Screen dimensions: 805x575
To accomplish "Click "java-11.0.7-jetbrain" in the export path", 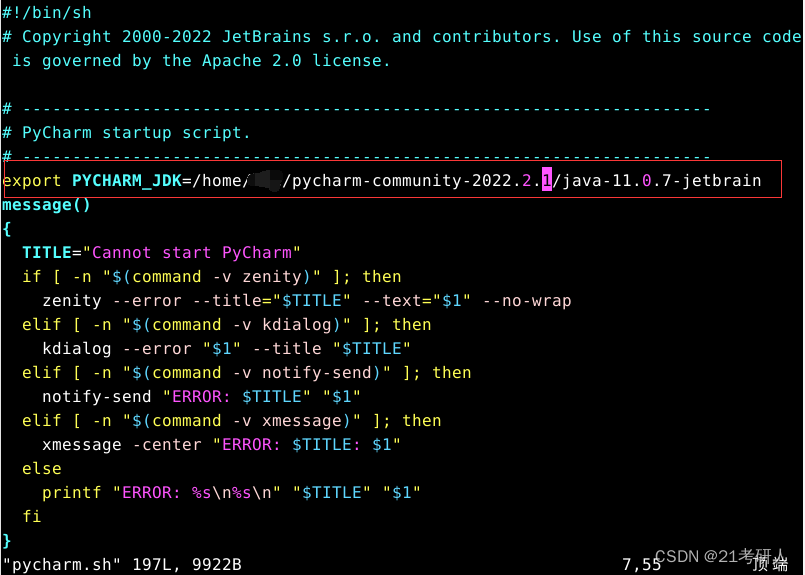I will pos(661,181).
